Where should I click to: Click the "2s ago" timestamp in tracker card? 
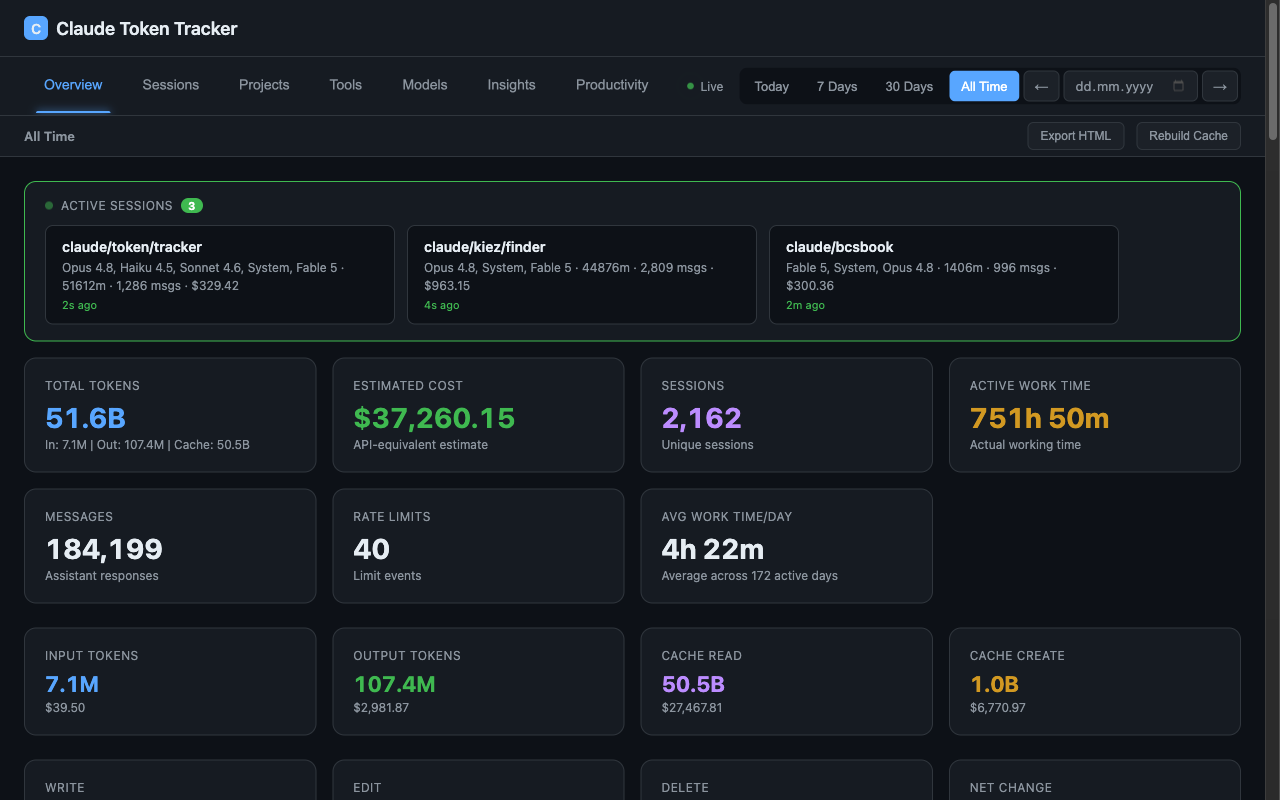tap(79, 305)
